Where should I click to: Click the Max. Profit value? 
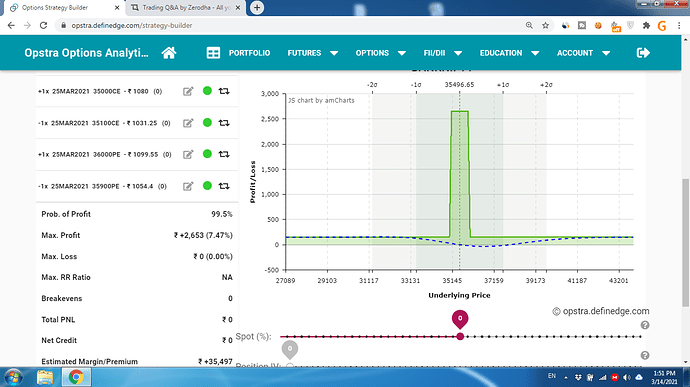tap(203, 236)
